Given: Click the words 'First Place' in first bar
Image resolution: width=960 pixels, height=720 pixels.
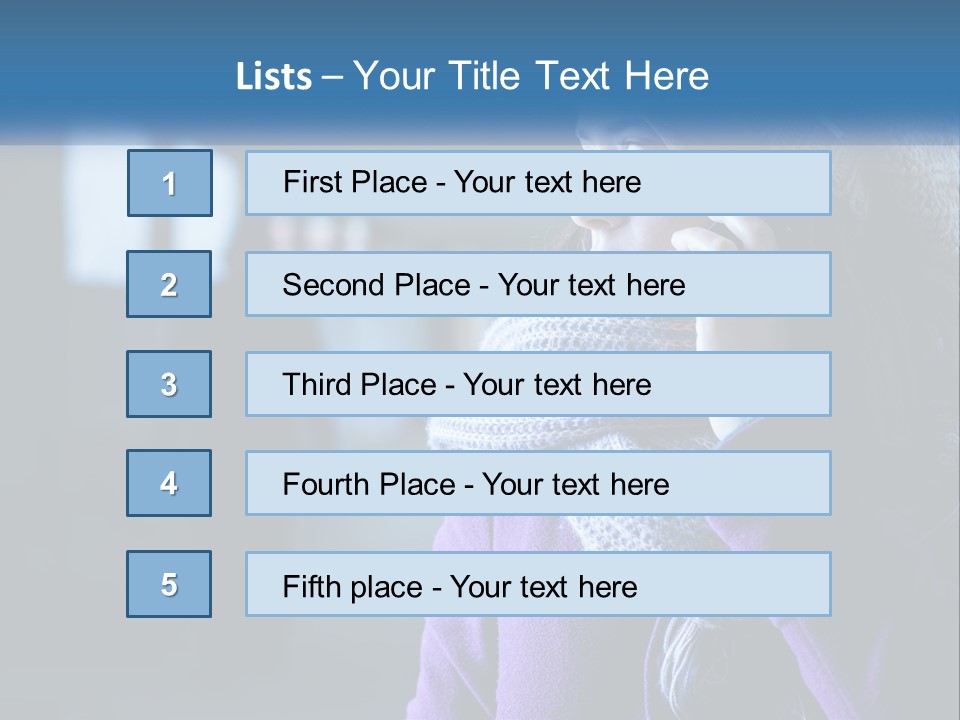Looking at the screenshot, I should (354, 182).
